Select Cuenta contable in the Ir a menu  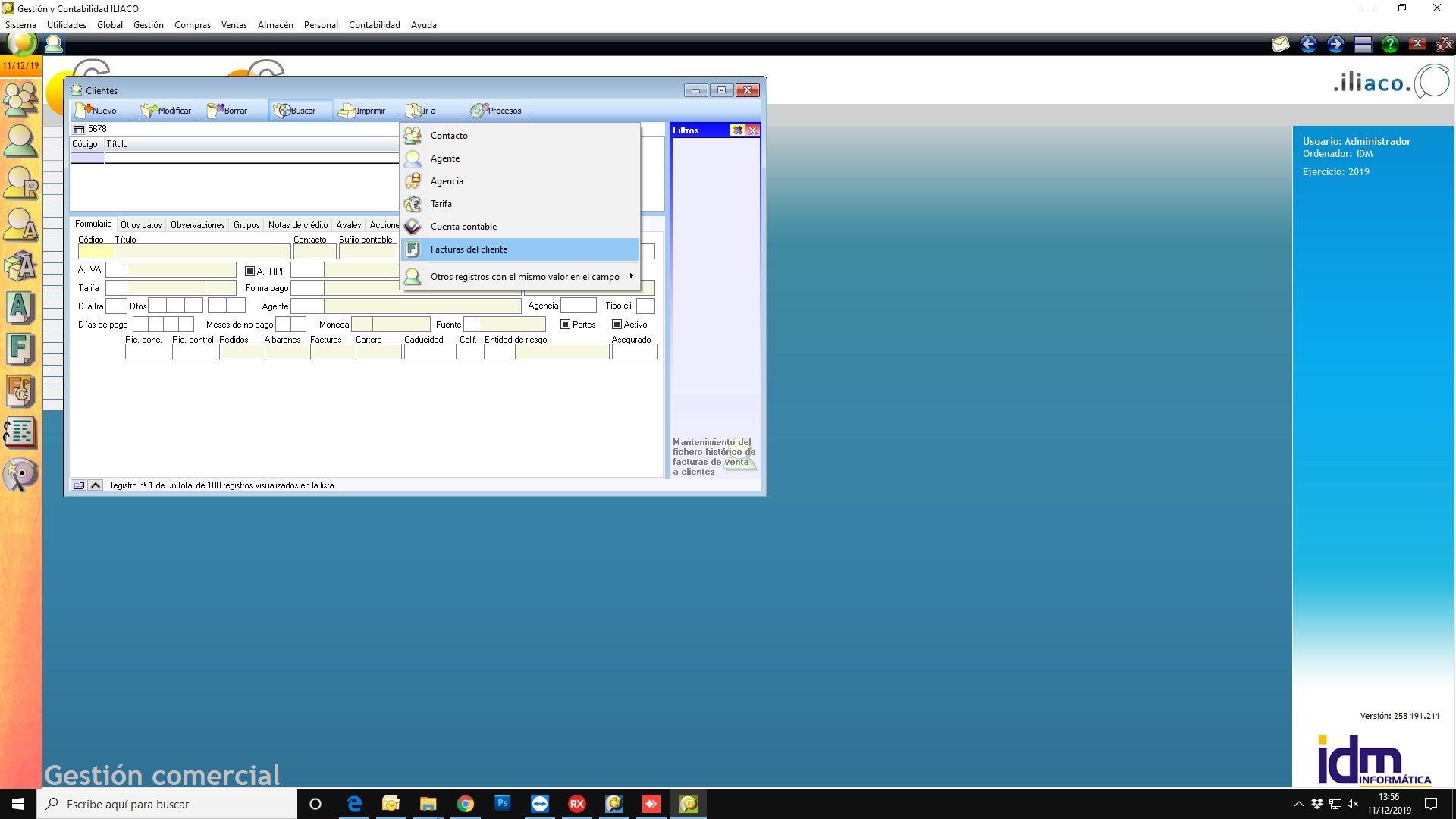pos(520,227)
